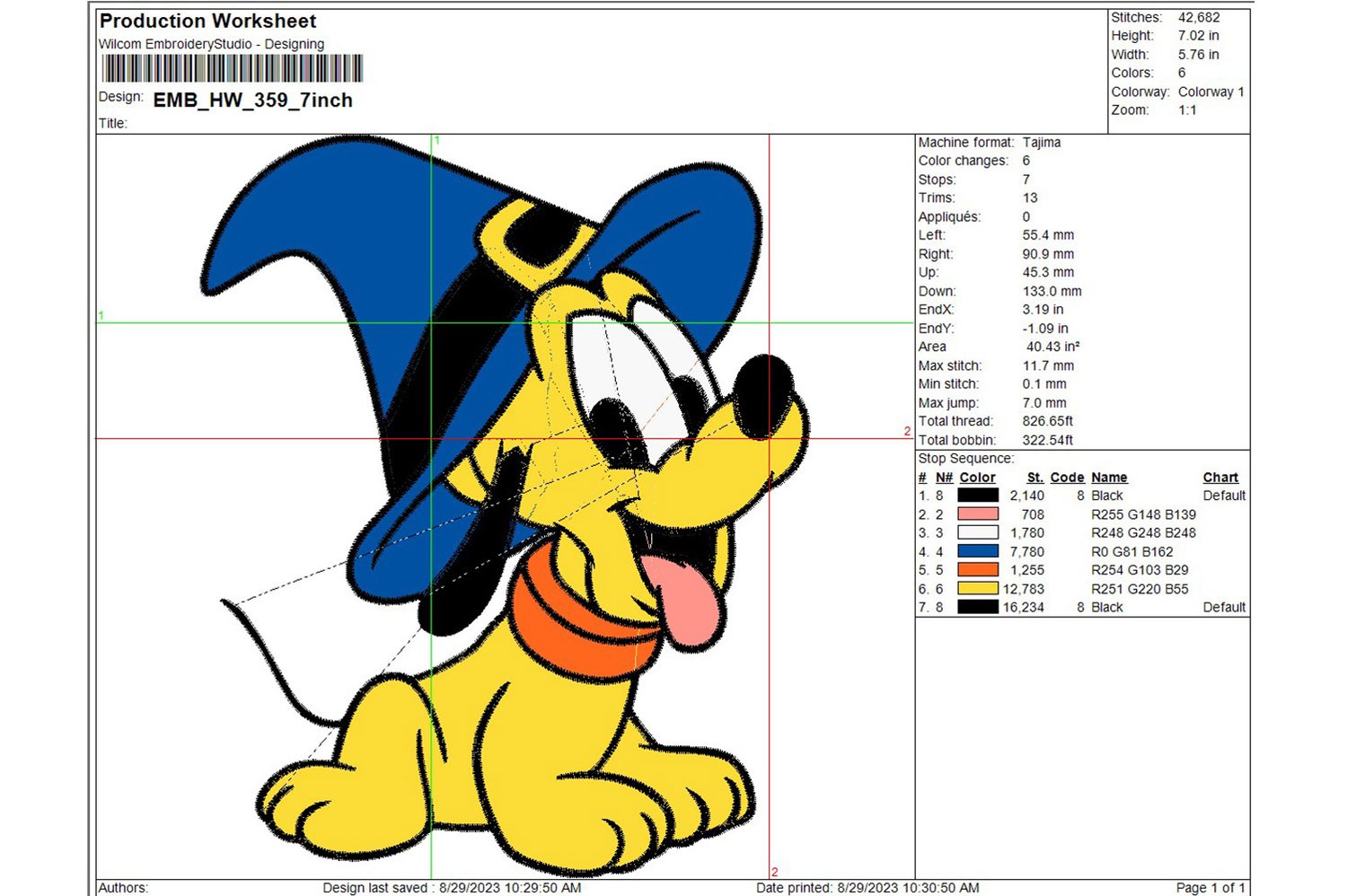1347x896 pixels.
Task: Click the Pluto embroidery design preview
Action: [x=506, y=506]
